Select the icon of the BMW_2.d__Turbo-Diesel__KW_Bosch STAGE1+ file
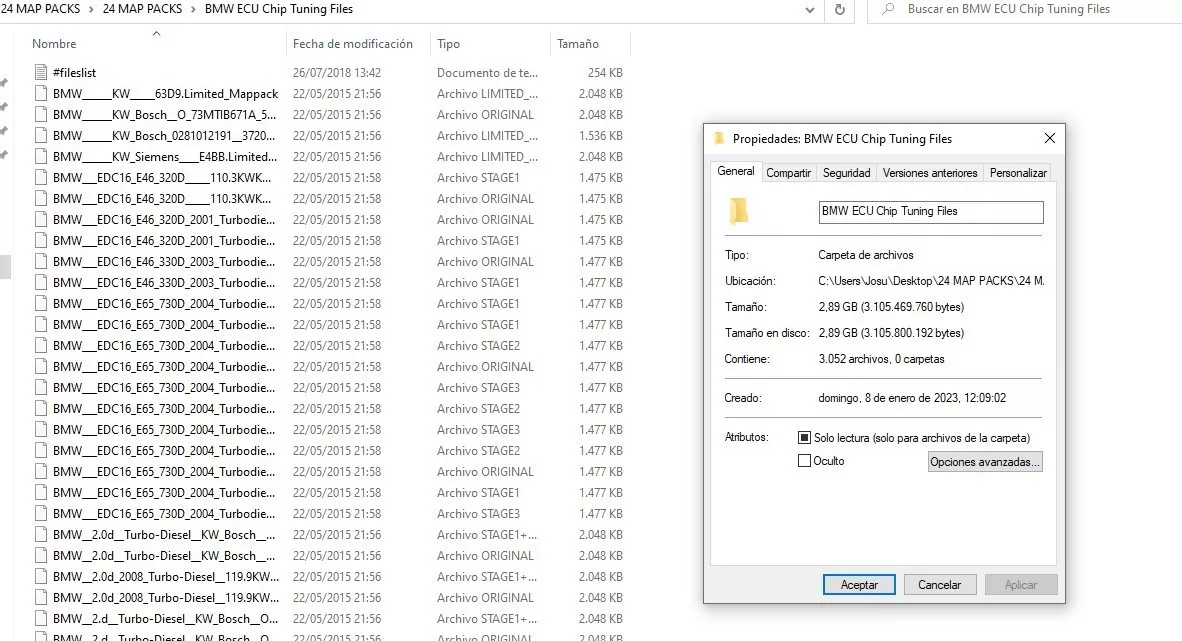Image resolution: width=1182 pixels, height=641 pixels. pyautogui.click(x=41, y=619)
